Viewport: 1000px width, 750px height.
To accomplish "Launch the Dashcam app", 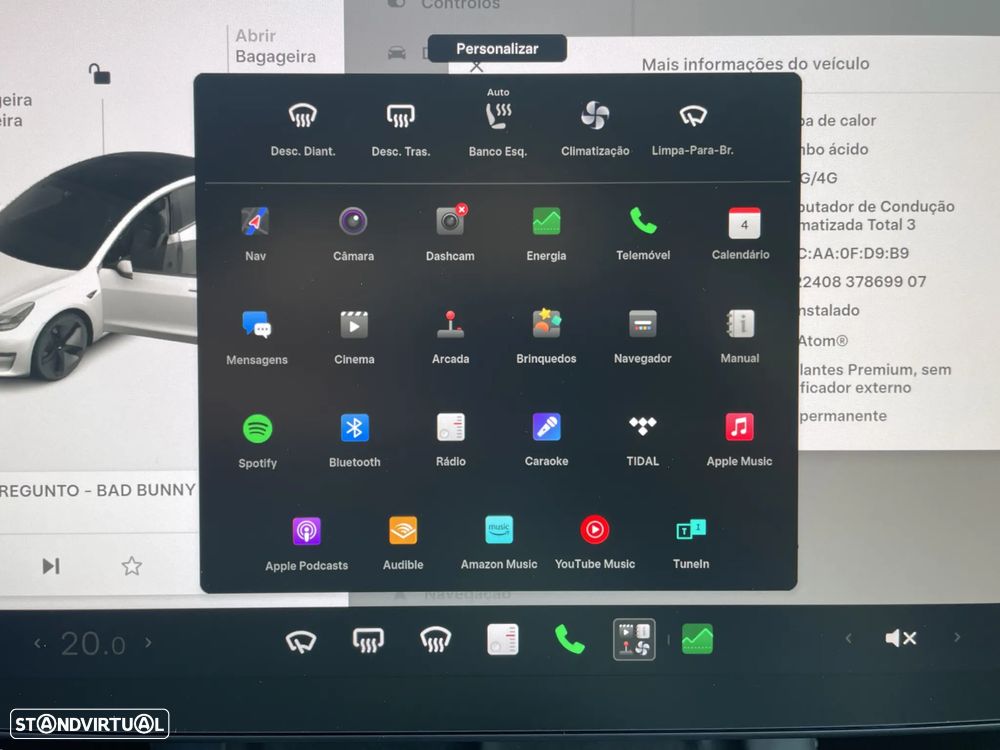I will [x=450, y=233].
